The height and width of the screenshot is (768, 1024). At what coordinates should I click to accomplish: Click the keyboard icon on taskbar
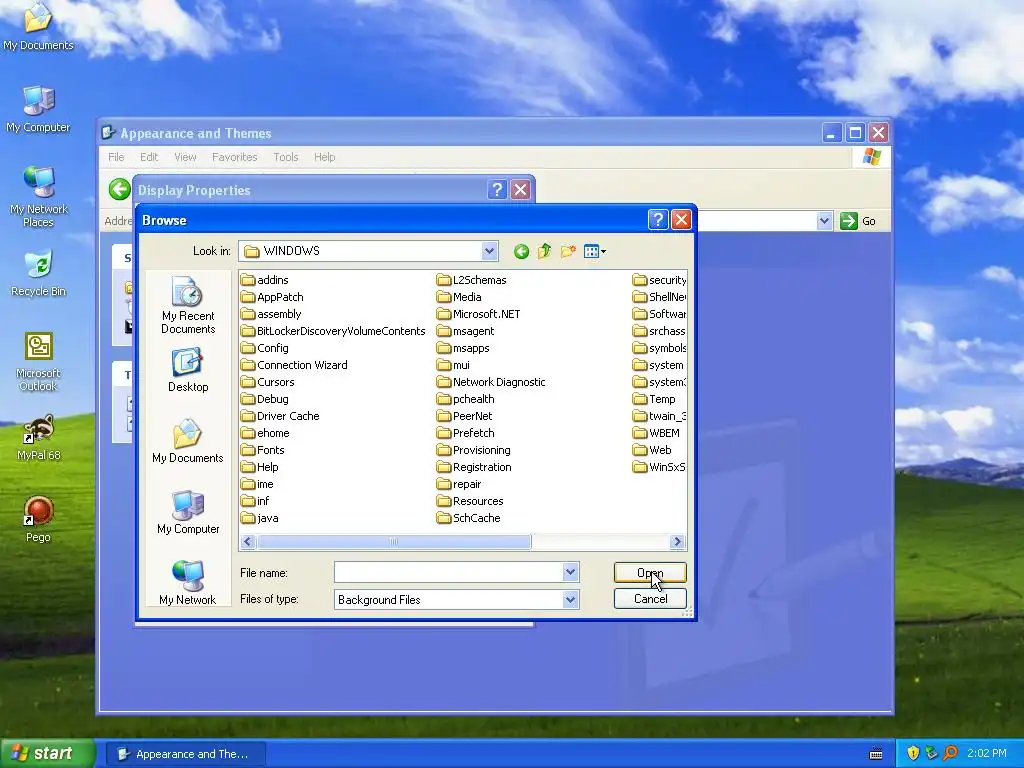[876, 754]
